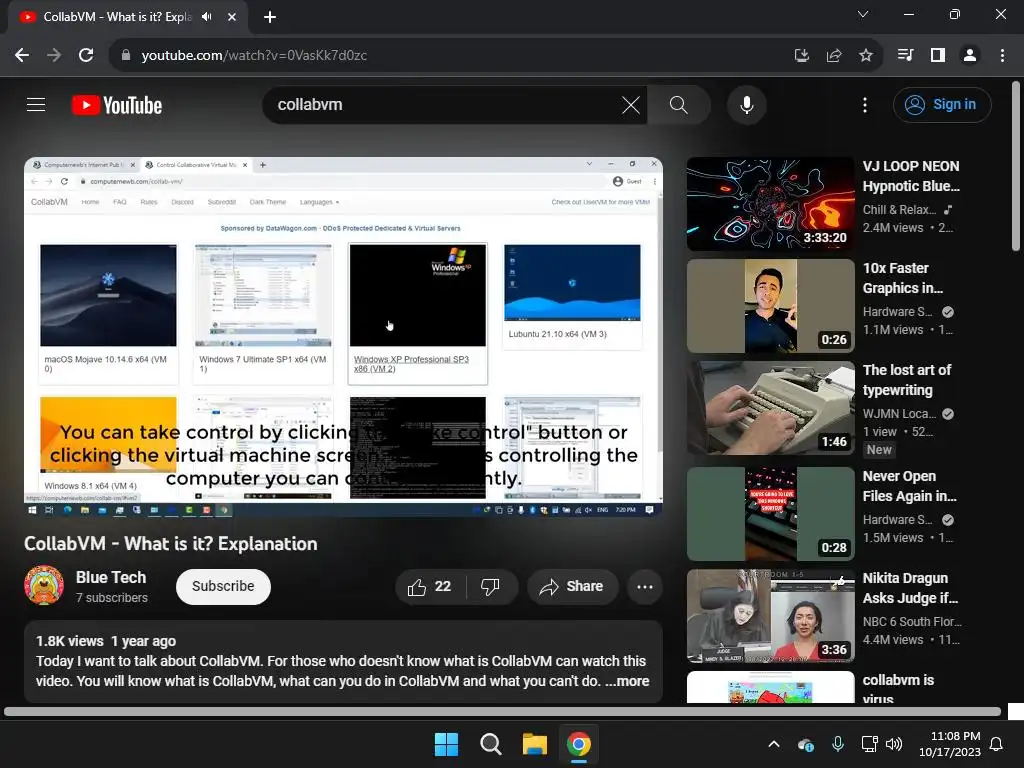Run the YouTube search with the magnifier
This screenshot has width=1024, height=768.
(x=679, y=104)
